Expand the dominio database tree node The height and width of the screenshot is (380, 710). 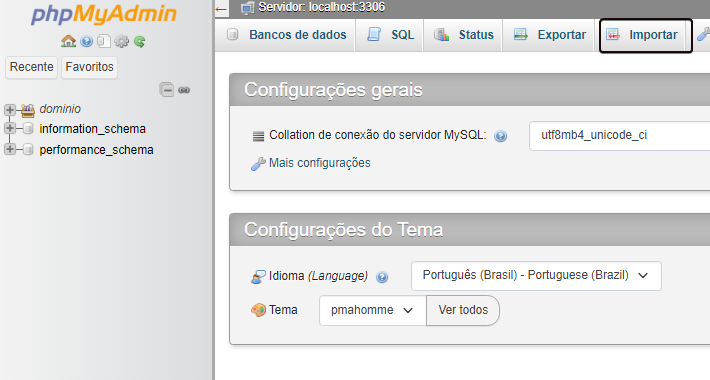pyautogui.click(x=10, y=109)
